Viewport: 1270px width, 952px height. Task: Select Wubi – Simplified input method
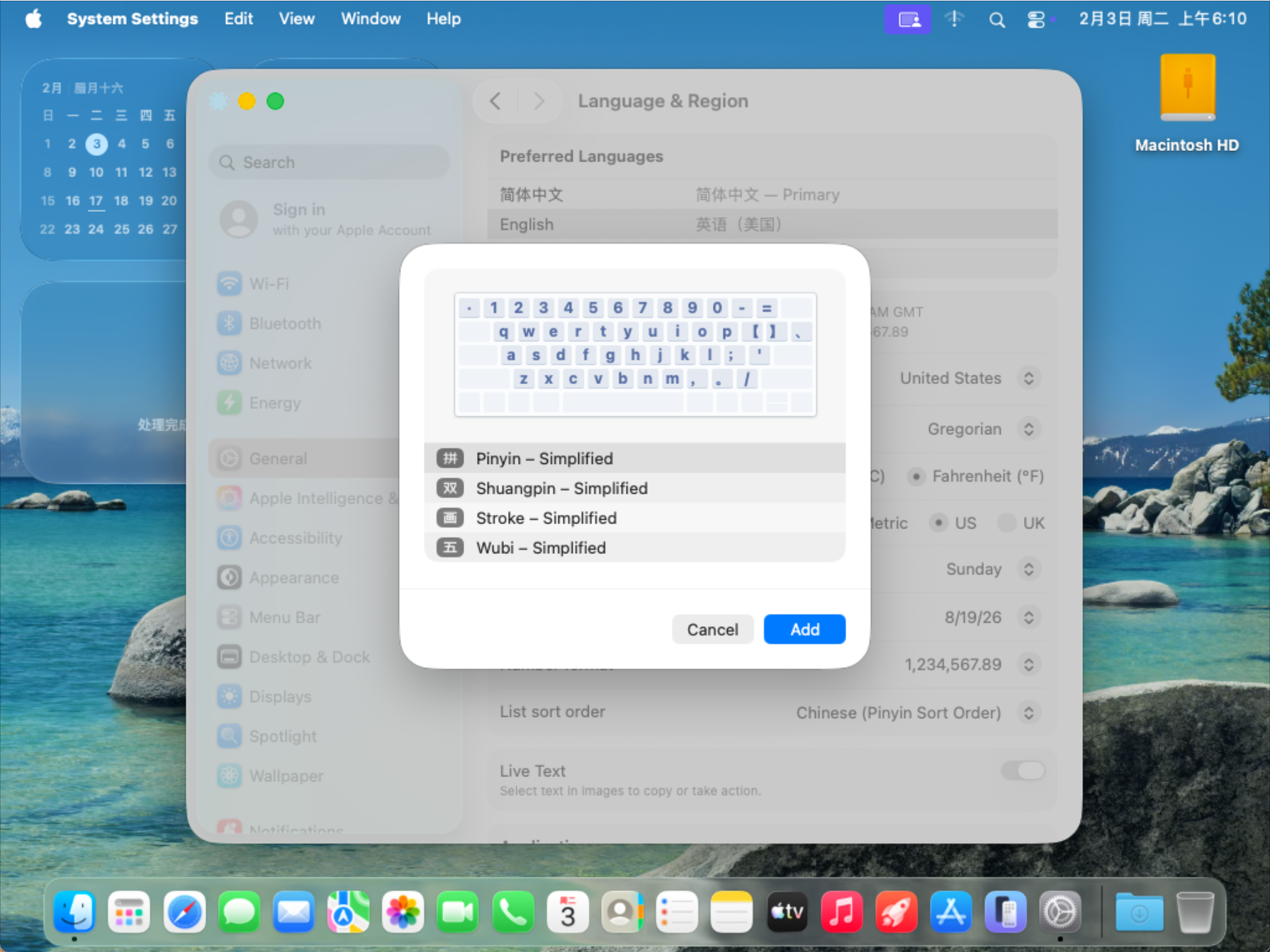click(x=540, y=548)
